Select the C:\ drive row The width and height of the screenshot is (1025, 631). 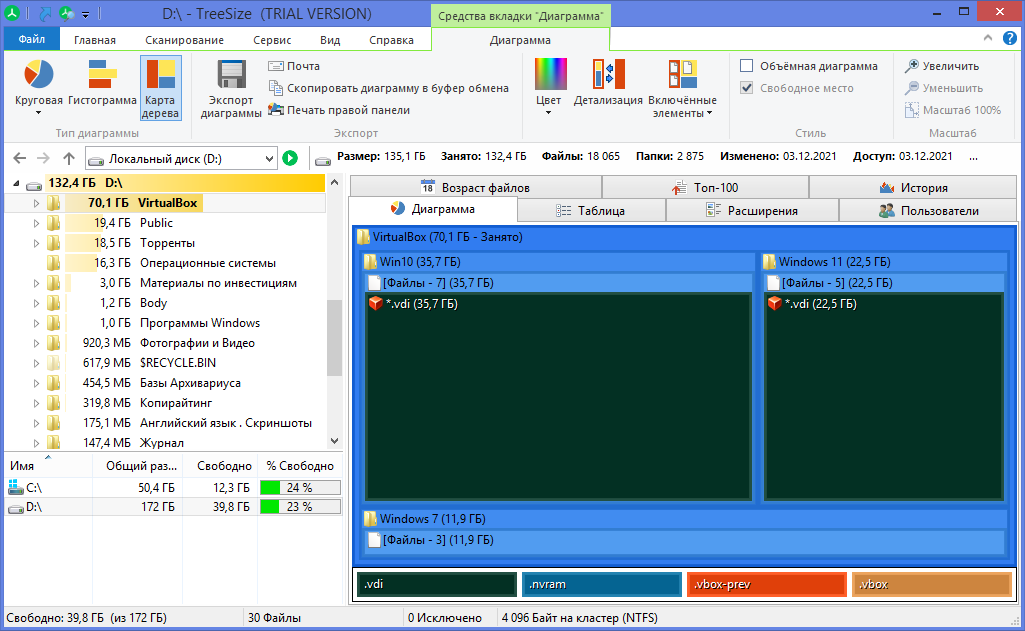coord(174,488)
